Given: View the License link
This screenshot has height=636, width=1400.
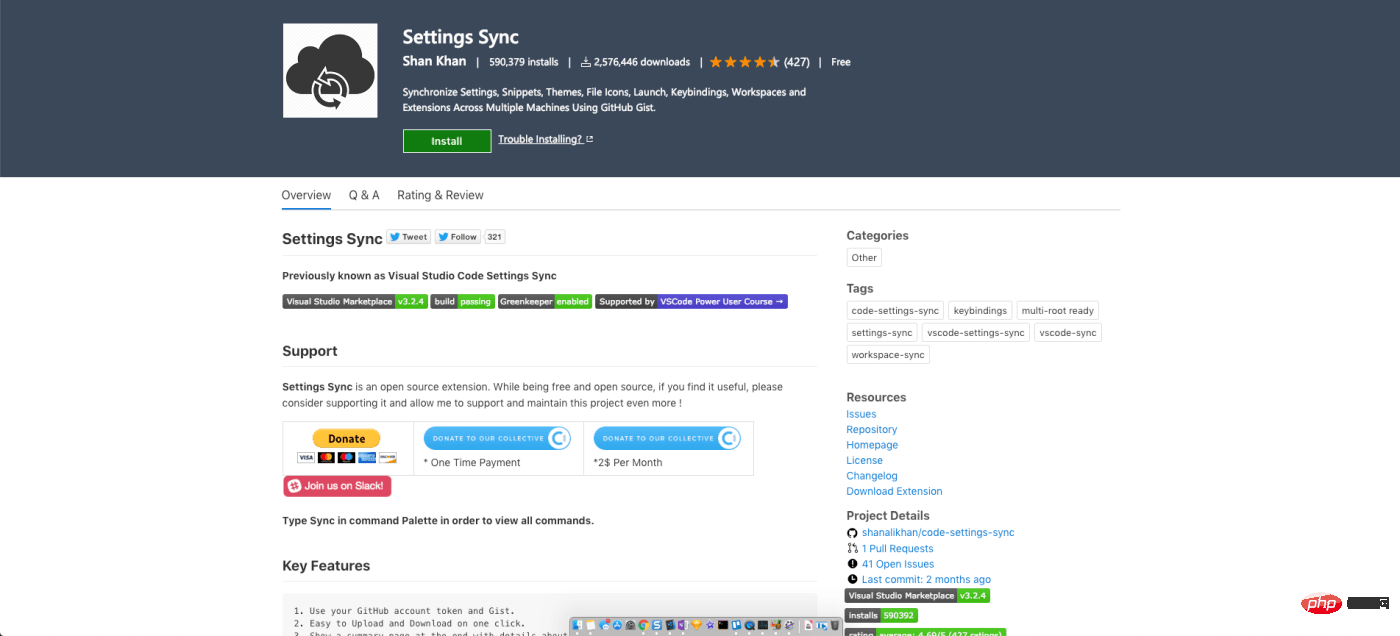Looking at the screenshot, I should pyautogui.click(x=865, y=461).
